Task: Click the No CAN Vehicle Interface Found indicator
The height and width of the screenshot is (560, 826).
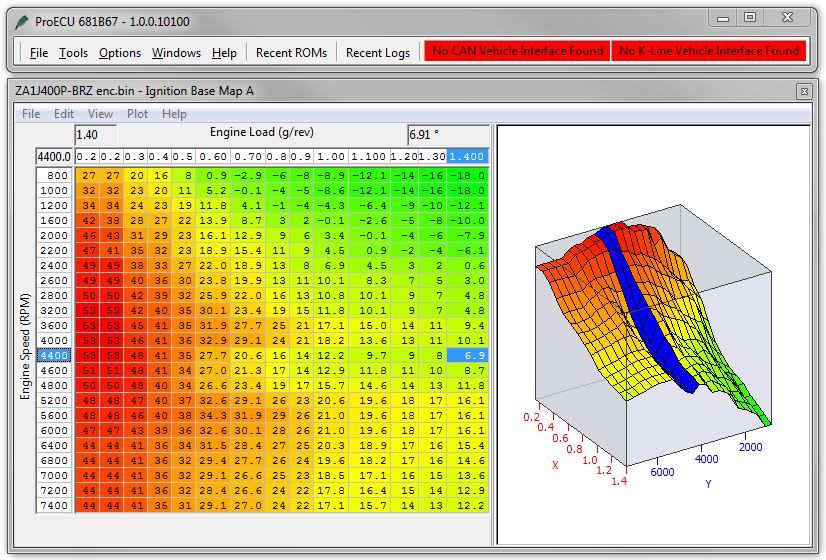Action: tap(517, 51)
